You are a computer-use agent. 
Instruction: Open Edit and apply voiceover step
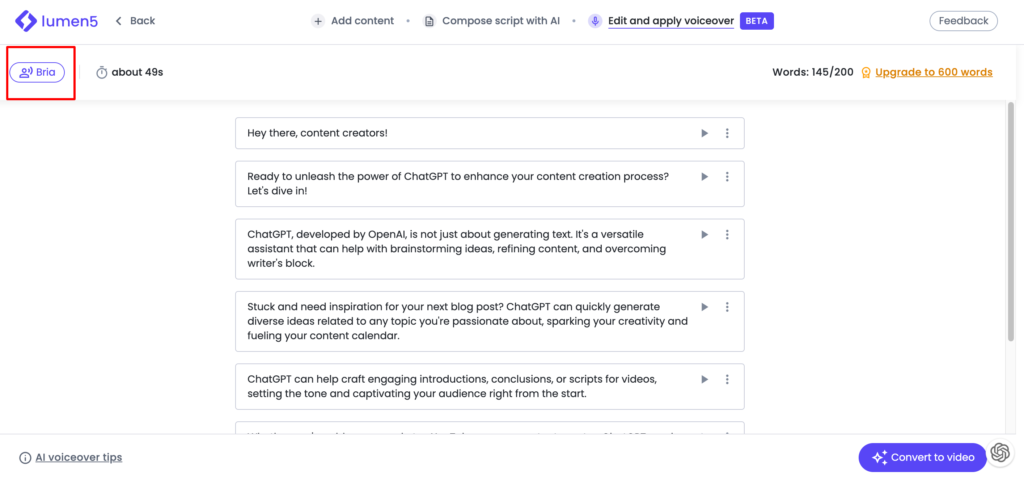[x=670, y=21]
